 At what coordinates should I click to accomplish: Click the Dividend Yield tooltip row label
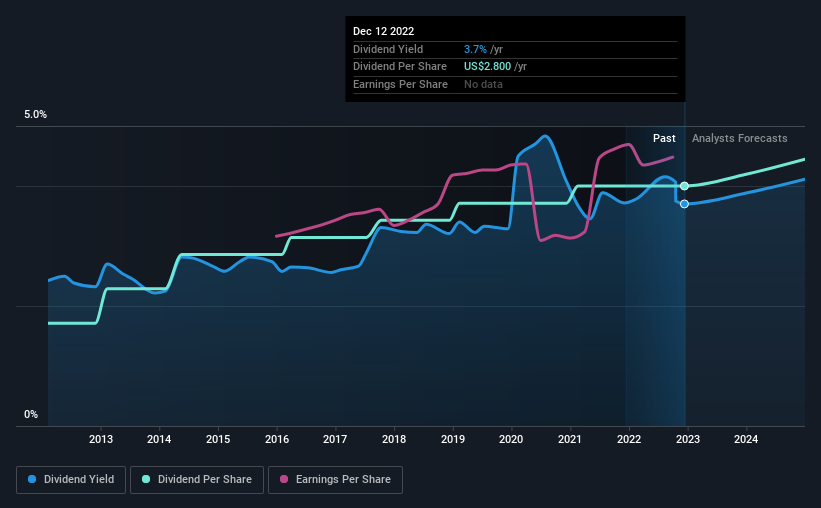(x=387, y=49)
